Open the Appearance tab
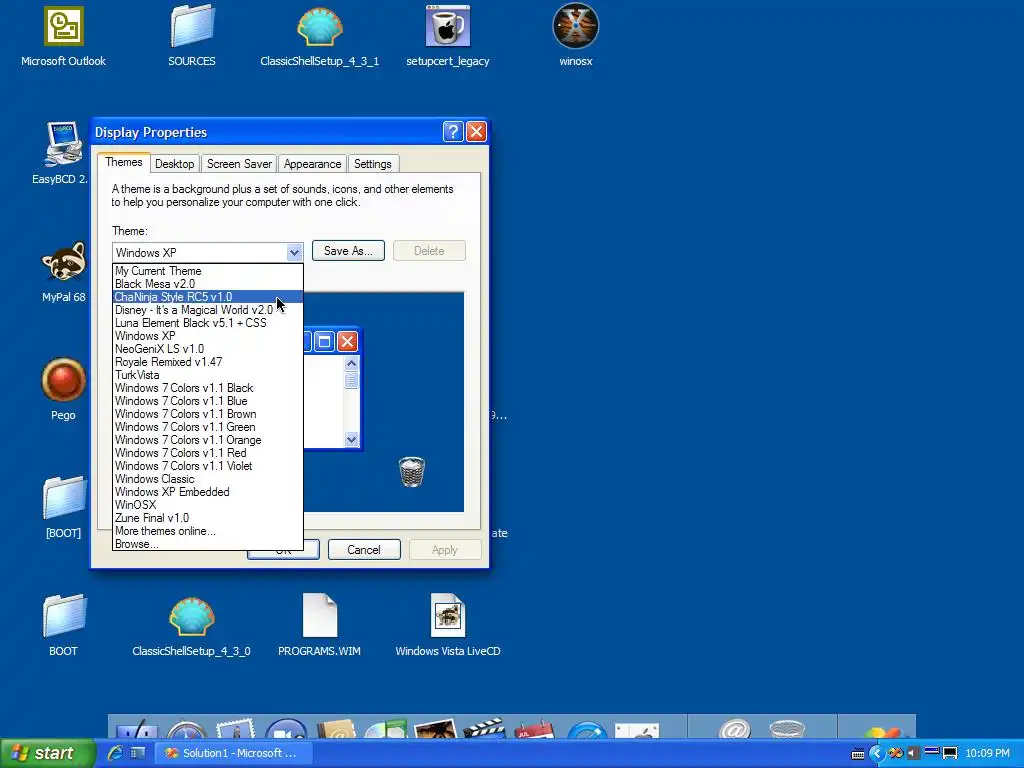 click(312, 163)
